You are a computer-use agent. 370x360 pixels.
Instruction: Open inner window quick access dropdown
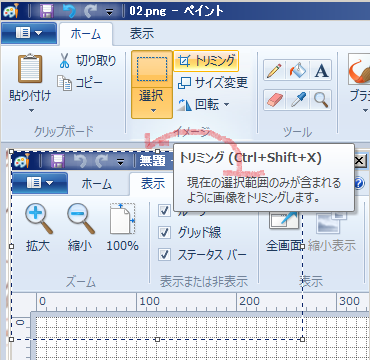point(121,162)
